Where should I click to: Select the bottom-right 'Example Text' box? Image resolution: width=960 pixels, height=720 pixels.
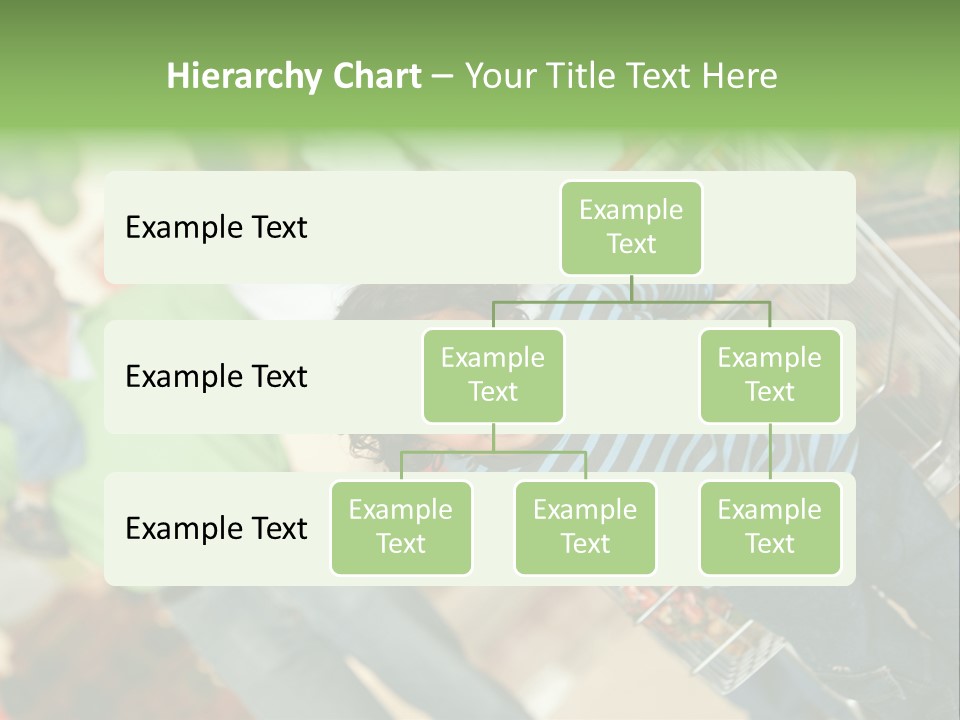pos(770,527)
